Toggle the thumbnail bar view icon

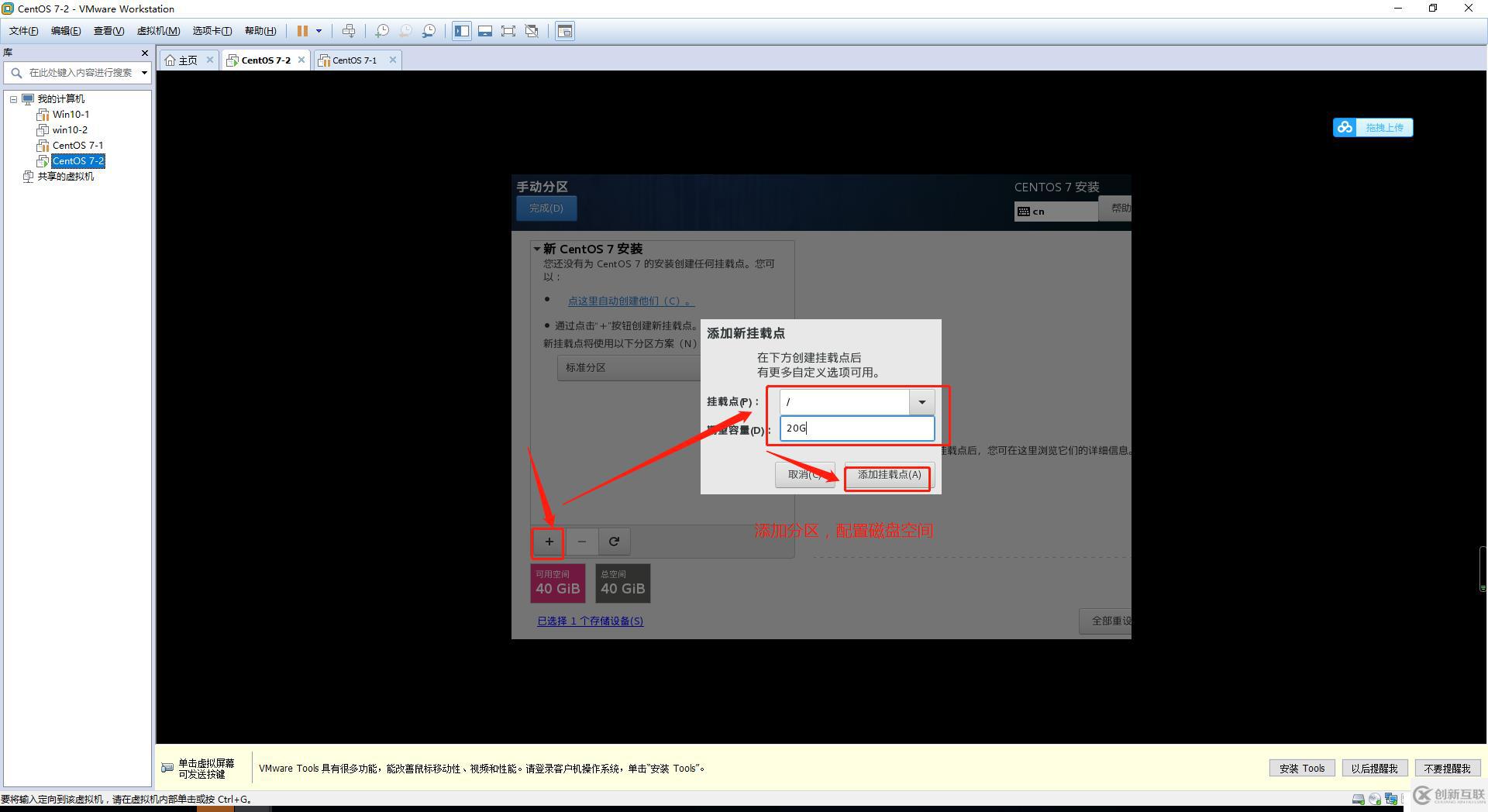tap(485, 31)
